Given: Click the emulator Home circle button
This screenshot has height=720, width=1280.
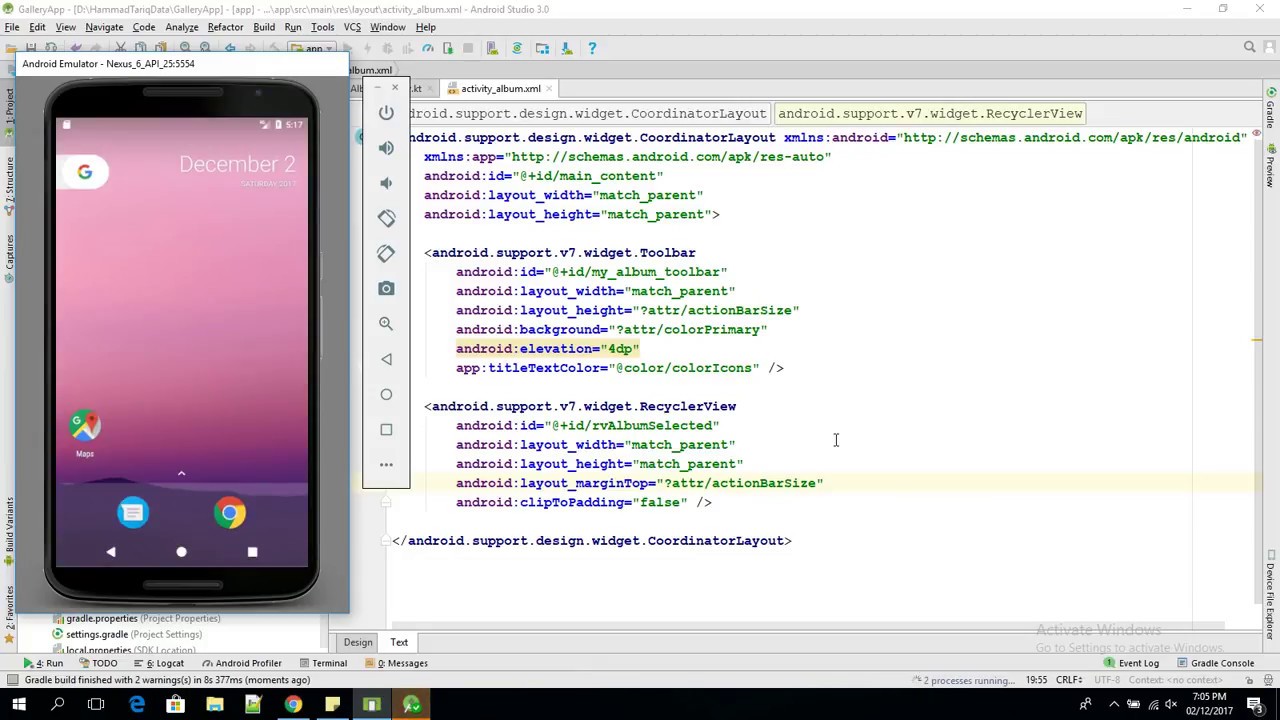Looking at the screenshot, I should (x=386, y=394).
